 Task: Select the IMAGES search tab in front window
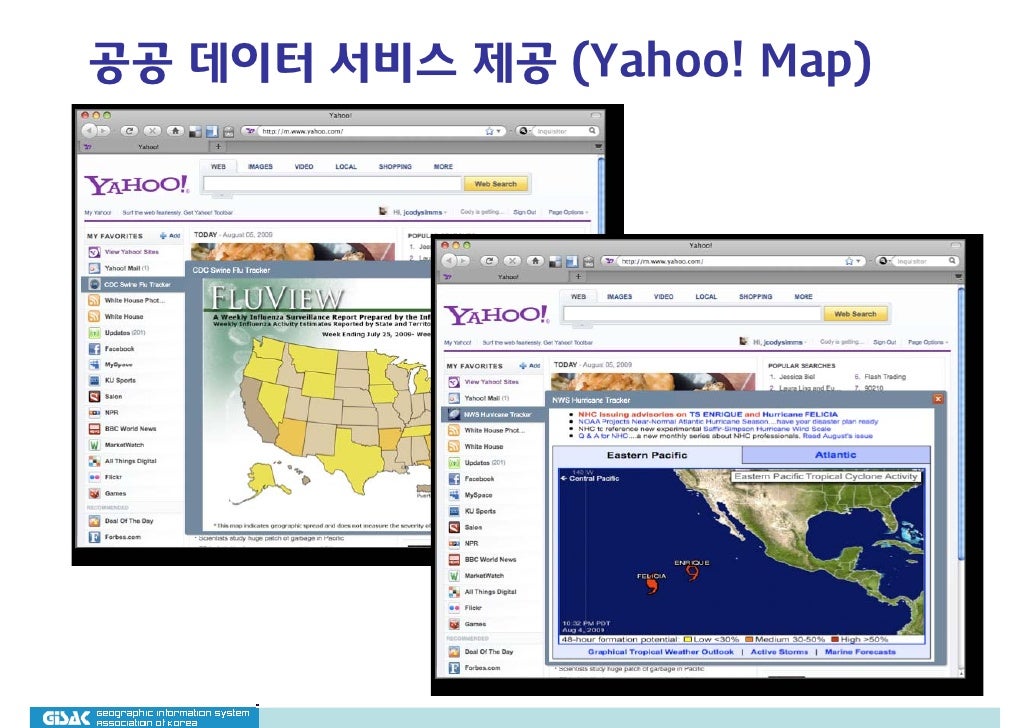(619, 297)
